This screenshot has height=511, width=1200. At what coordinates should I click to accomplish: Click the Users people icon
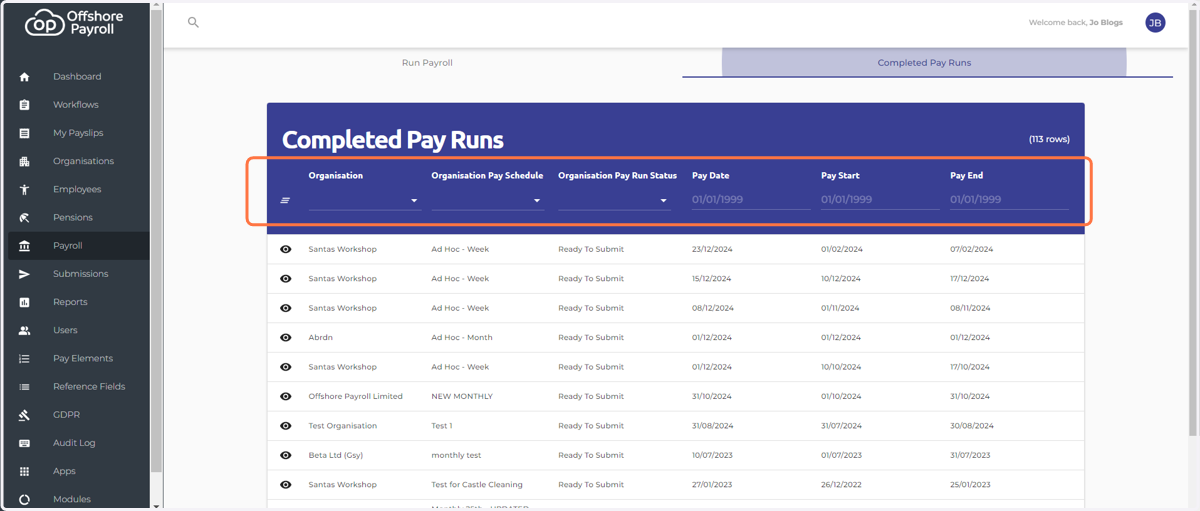click(25, 330)
